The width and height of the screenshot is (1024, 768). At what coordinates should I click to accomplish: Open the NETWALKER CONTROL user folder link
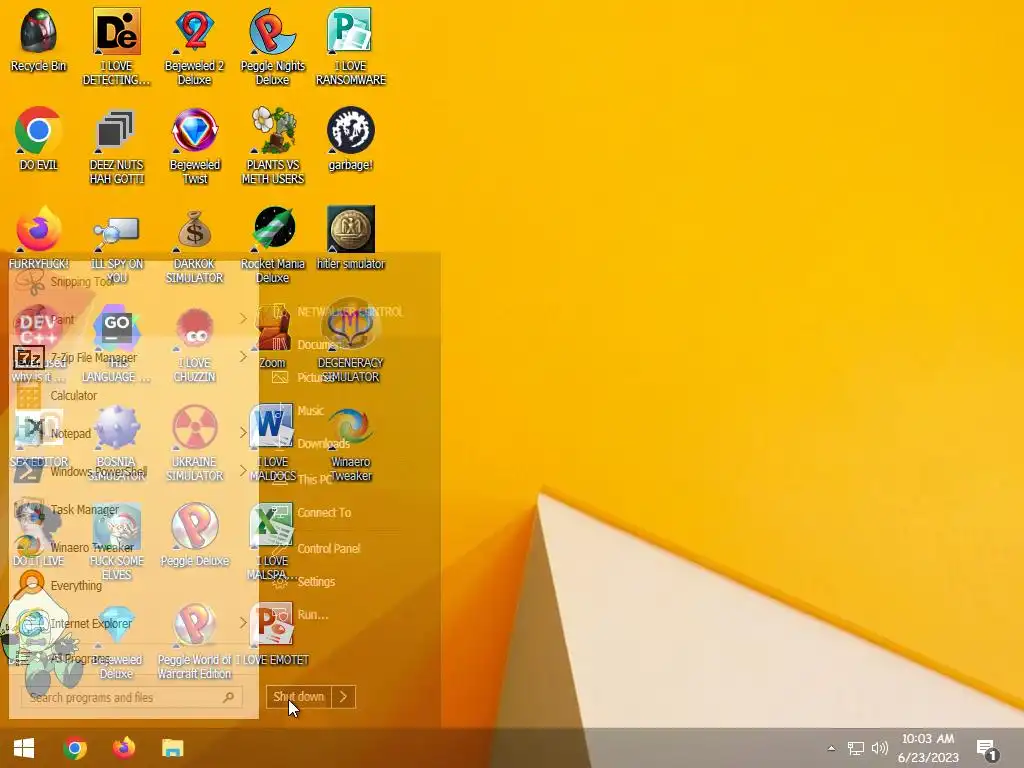350,312
